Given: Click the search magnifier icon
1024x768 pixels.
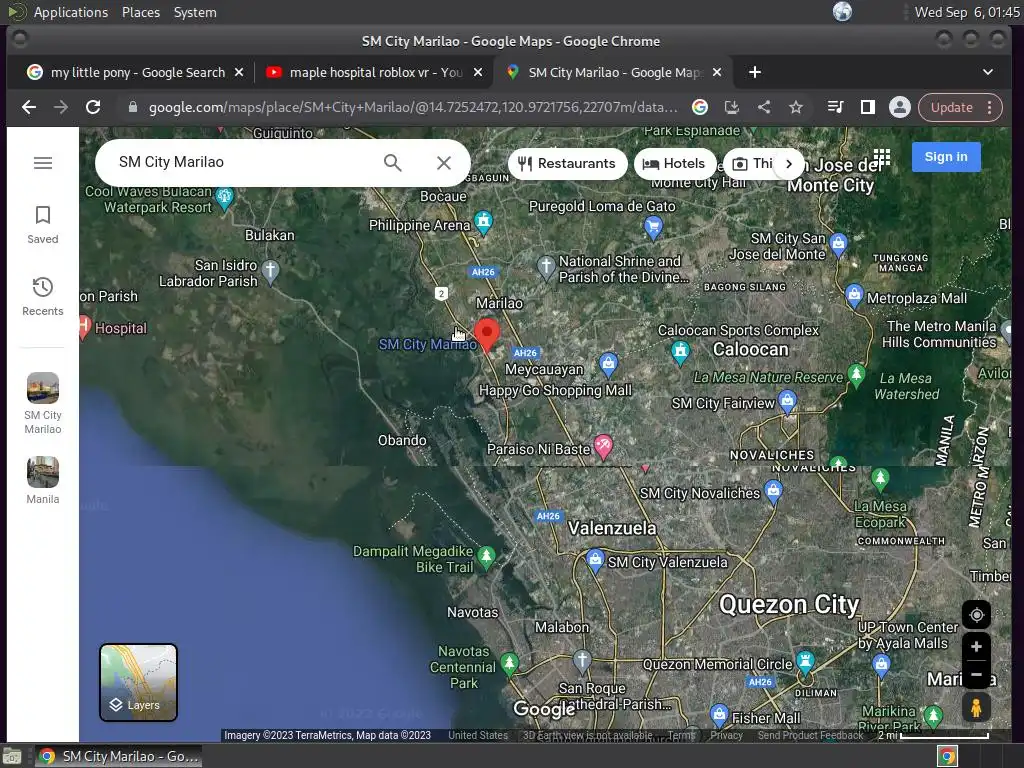Looking at the screenshot, I should pos(392,163).
